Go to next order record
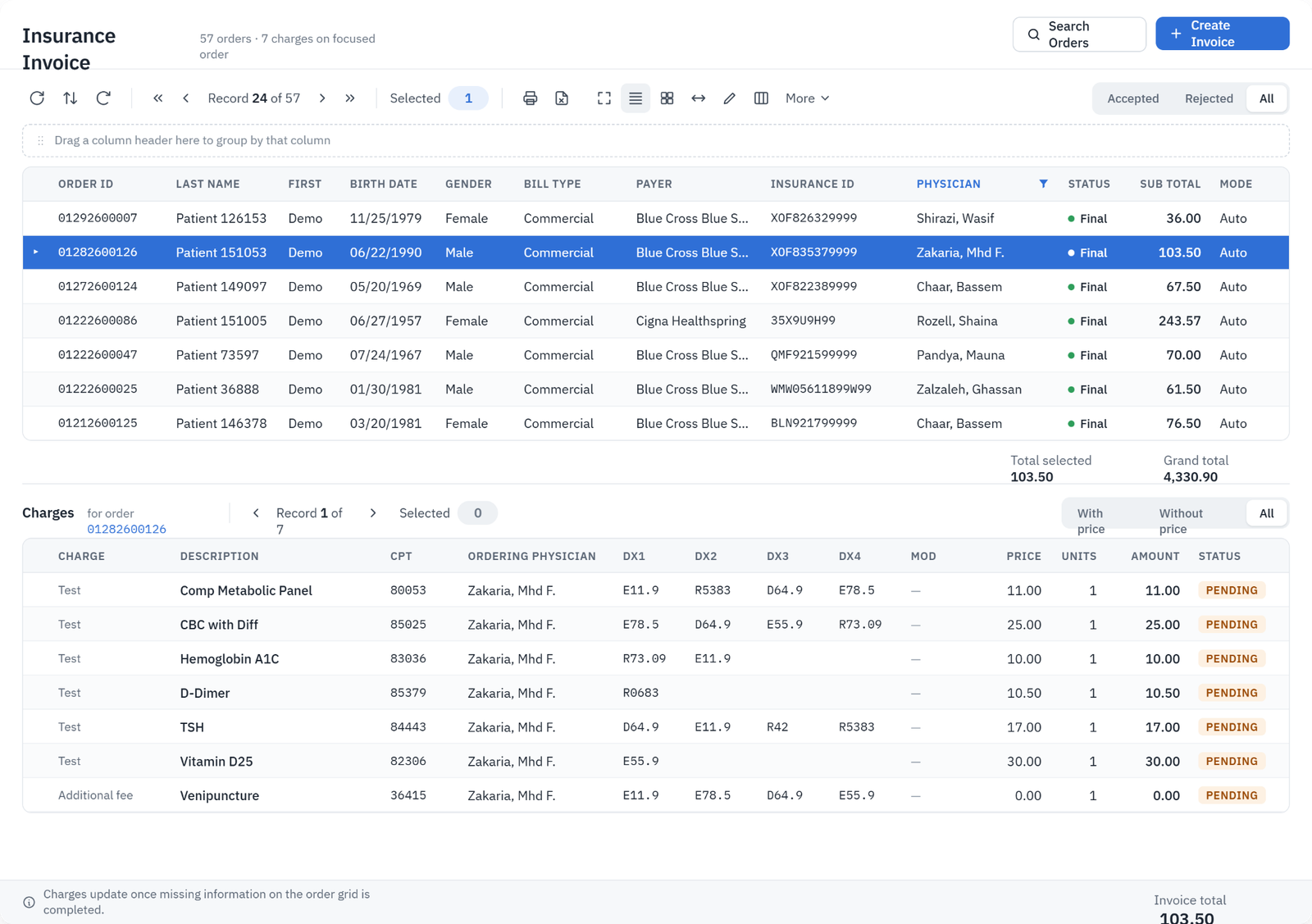The height and width of the screenshot is (924, 1312). coord(322,98)
